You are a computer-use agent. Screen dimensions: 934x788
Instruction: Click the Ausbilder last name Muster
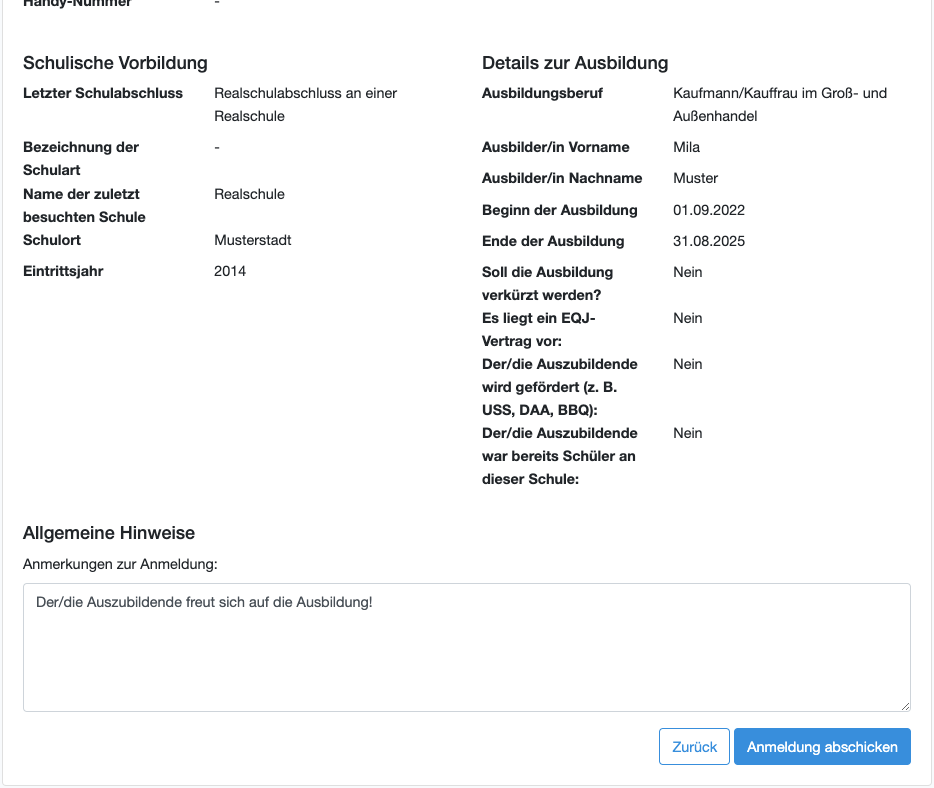[696, 178]
